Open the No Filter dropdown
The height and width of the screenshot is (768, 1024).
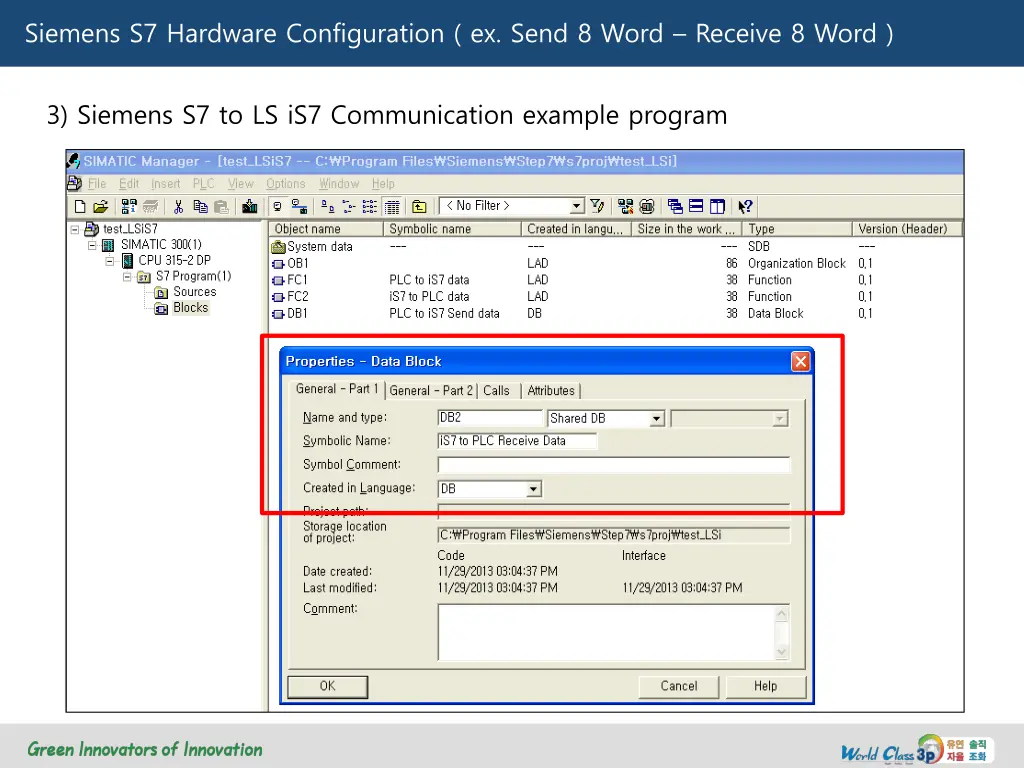[576, 206]
